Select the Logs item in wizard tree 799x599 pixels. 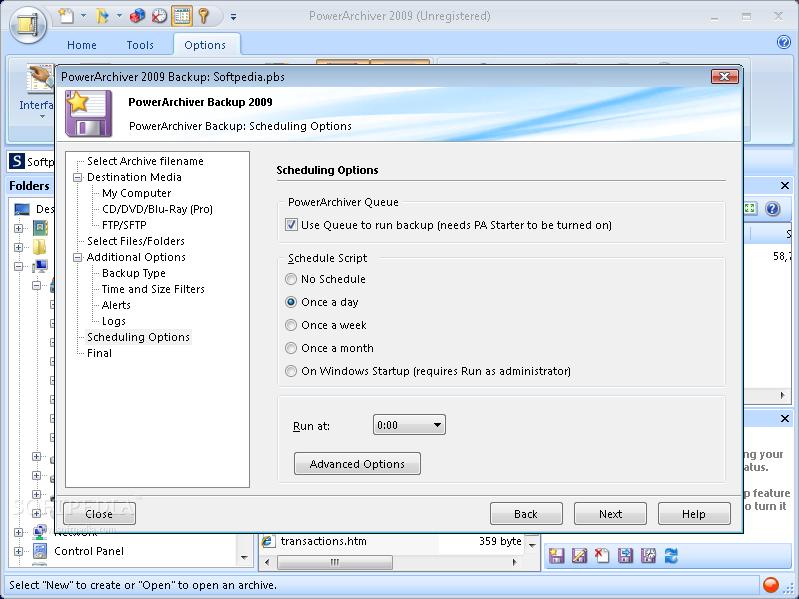[x=114, y=321]
